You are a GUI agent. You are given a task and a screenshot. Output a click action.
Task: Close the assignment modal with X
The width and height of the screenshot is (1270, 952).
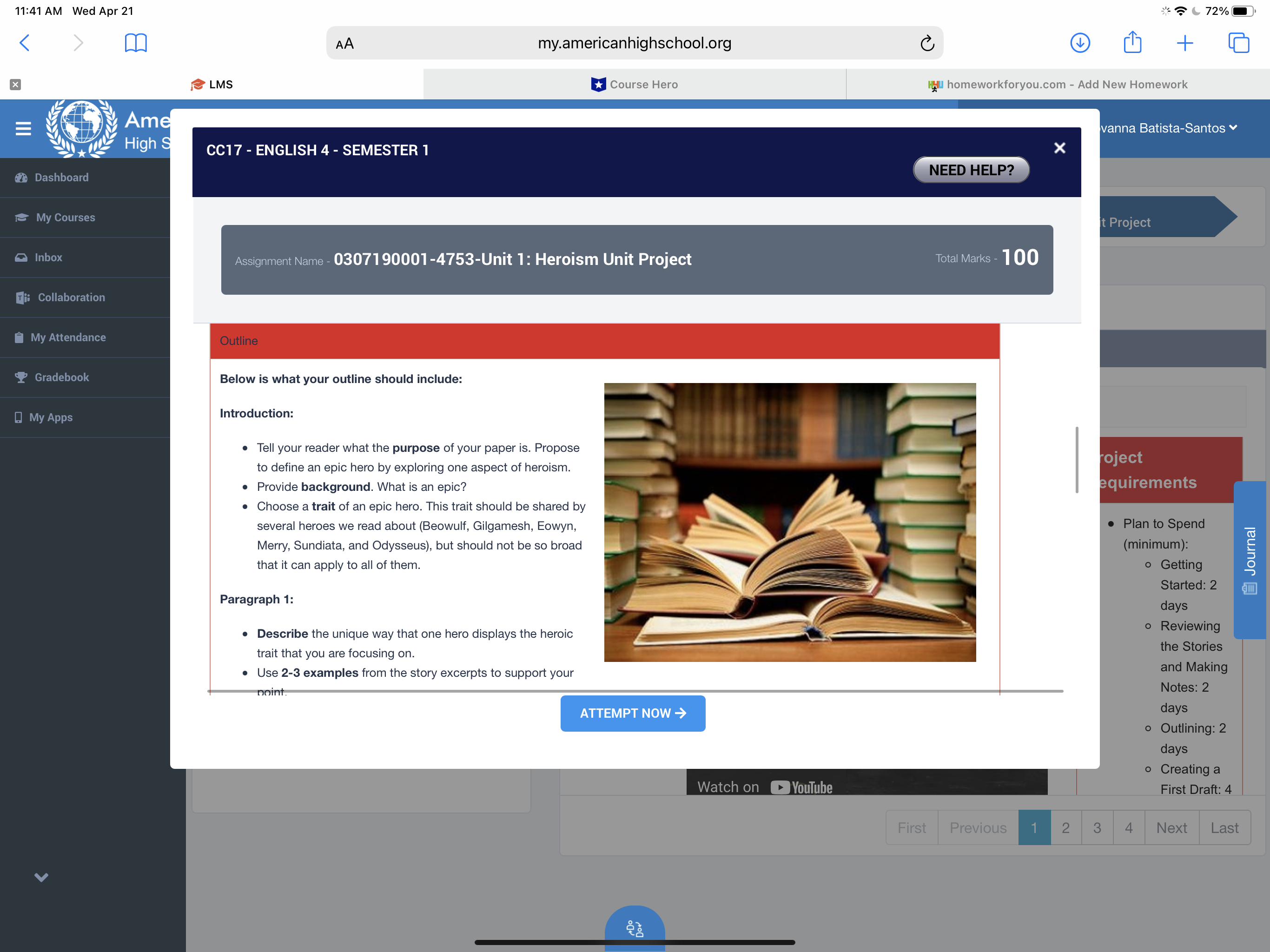coord(1059,148)
